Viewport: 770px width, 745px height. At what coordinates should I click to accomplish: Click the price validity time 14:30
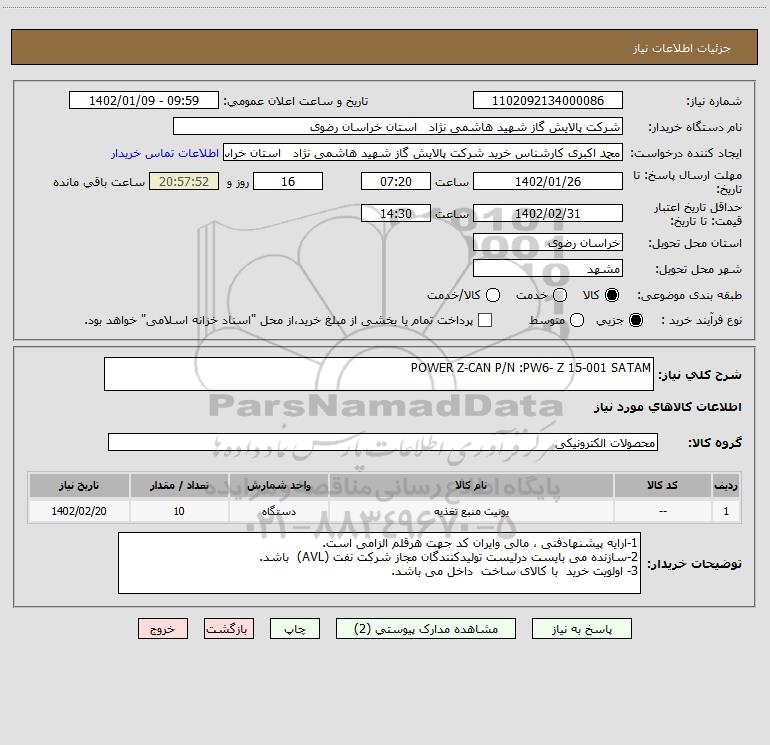pos(396,213)
